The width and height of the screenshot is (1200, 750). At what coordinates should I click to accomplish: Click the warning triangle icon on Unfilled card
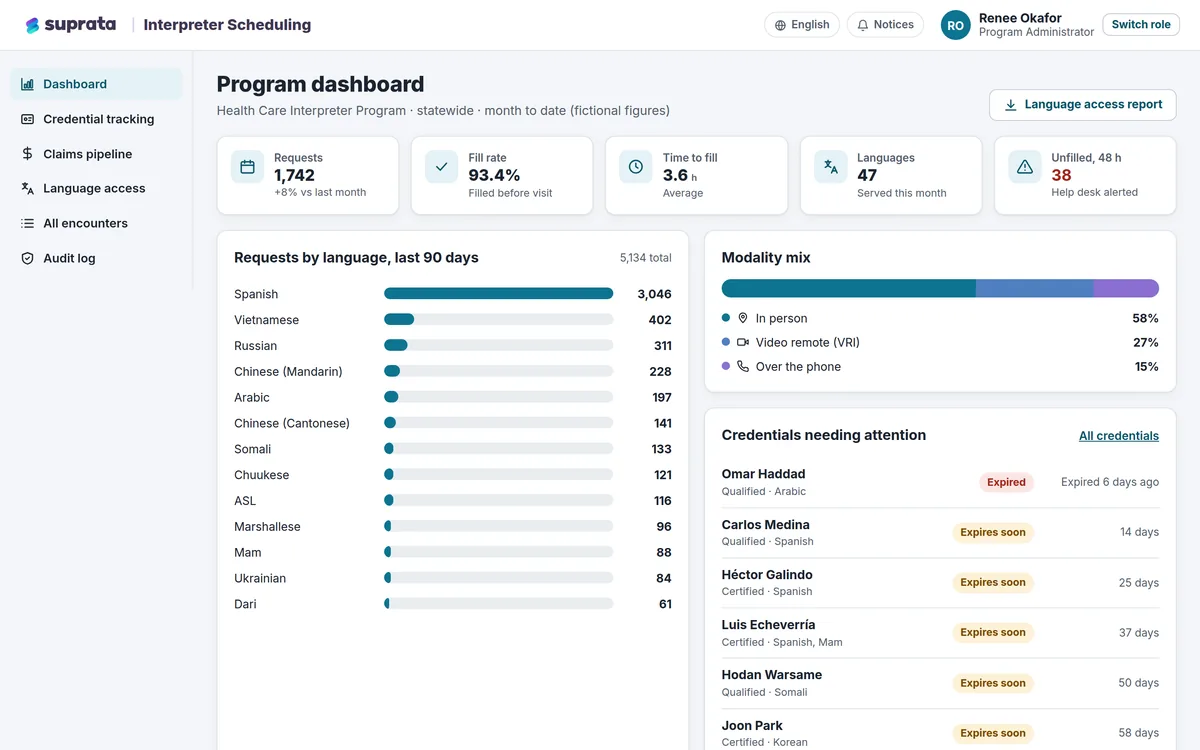(1024, 167)
